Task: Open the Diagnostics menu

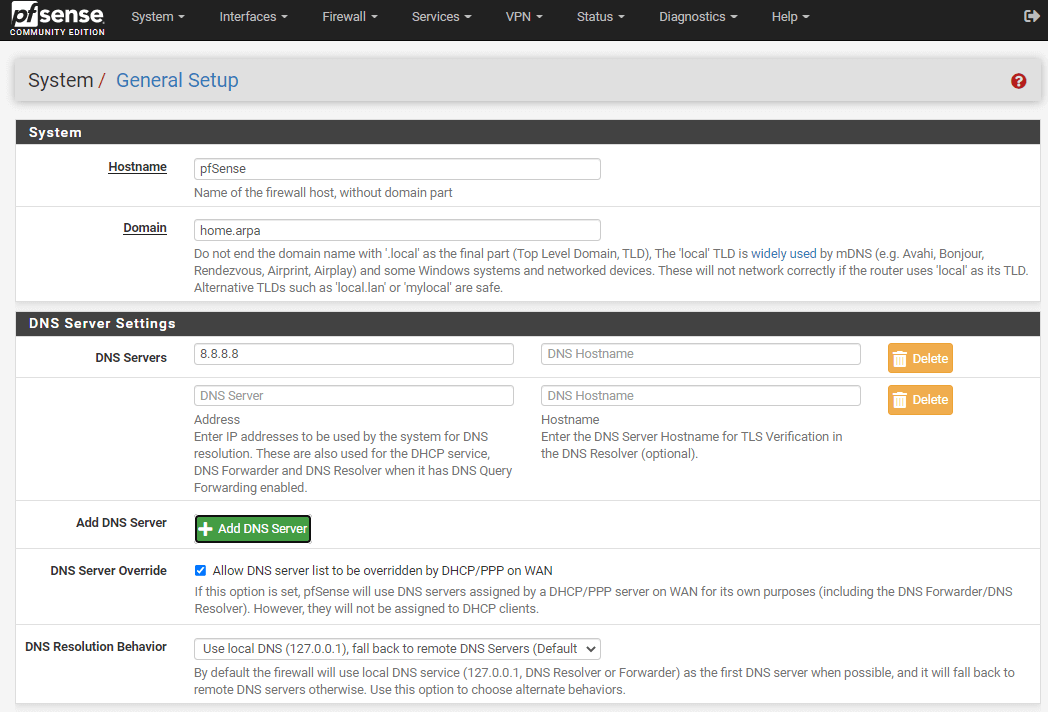Action: 698,17
